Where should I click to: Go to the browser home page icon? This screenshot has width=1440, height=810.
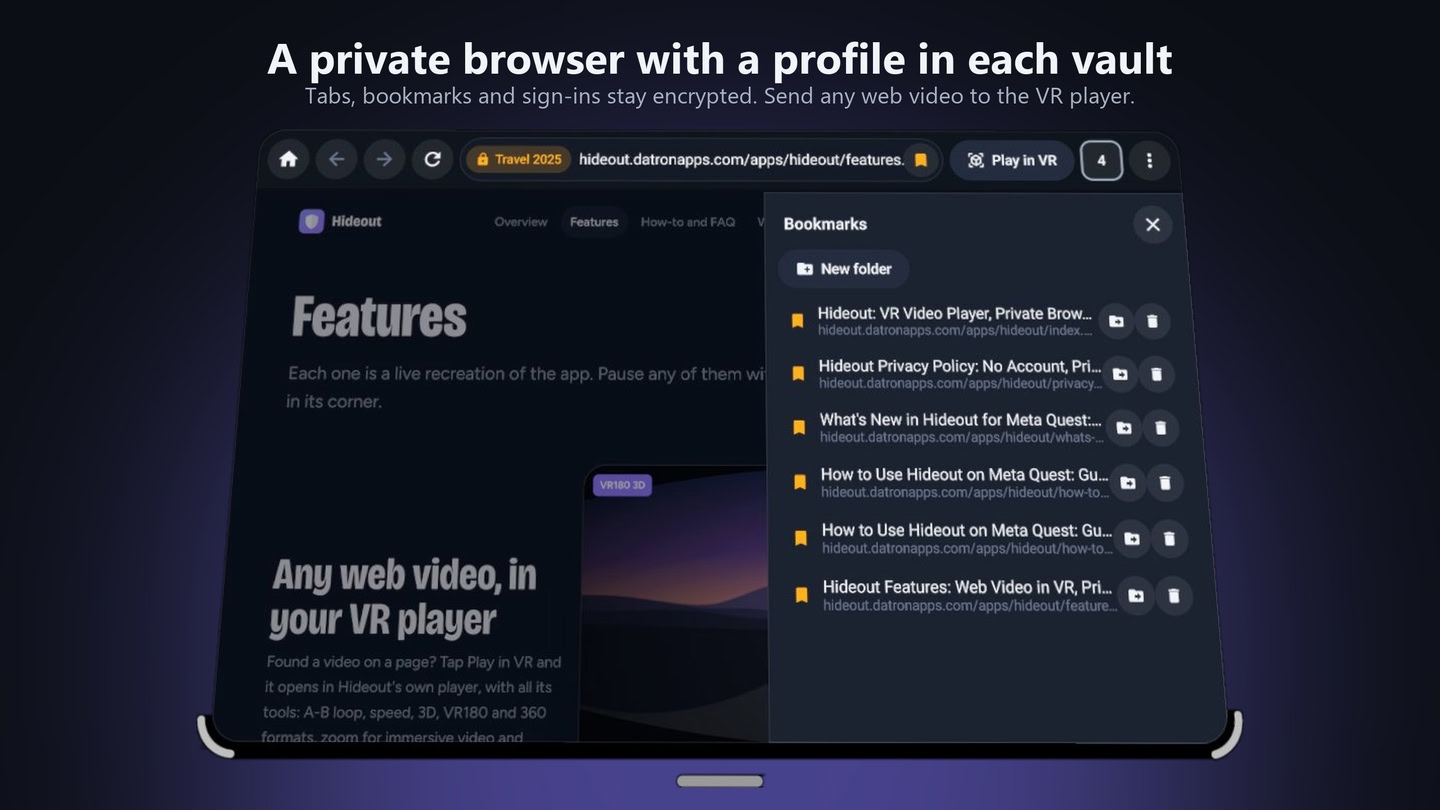pyautogui.click(x=289, y=159)
